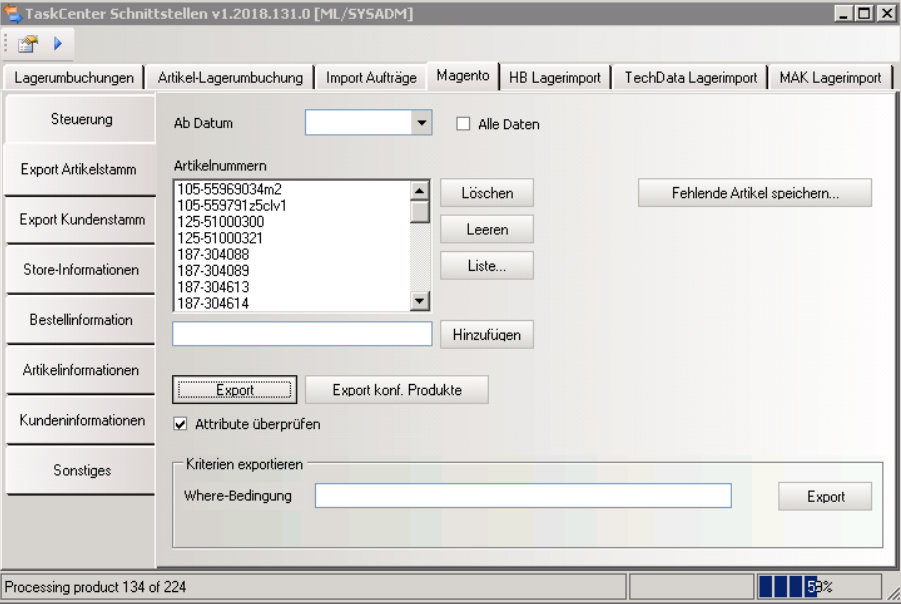The height and width of the screenshot is (604, 901).
Task: Click Fehlende Artikel speichern
Action: click(757, 192)
